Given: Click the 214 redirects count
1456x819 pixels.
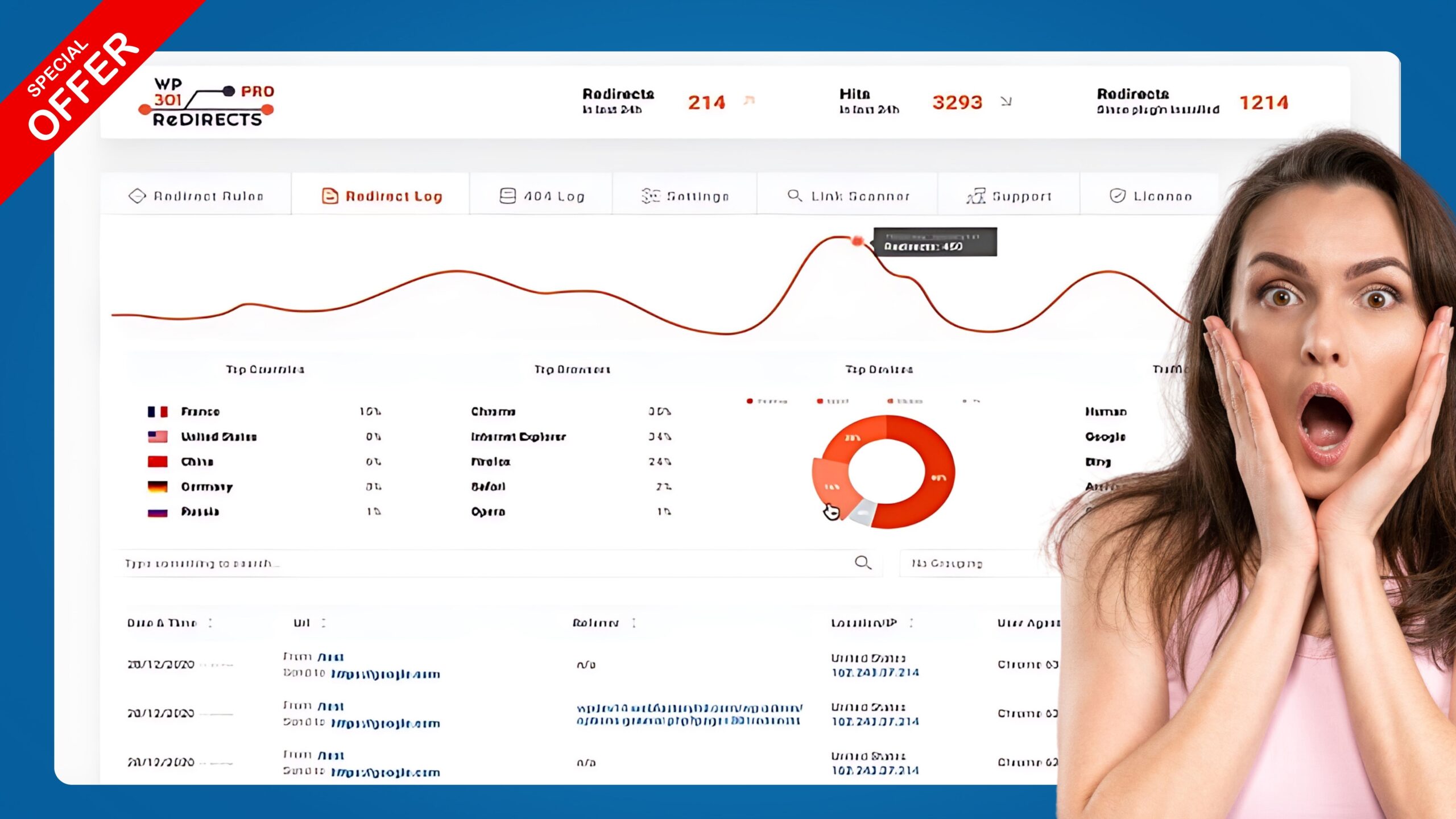Looking at the screenshot, I should coord(706,102).
